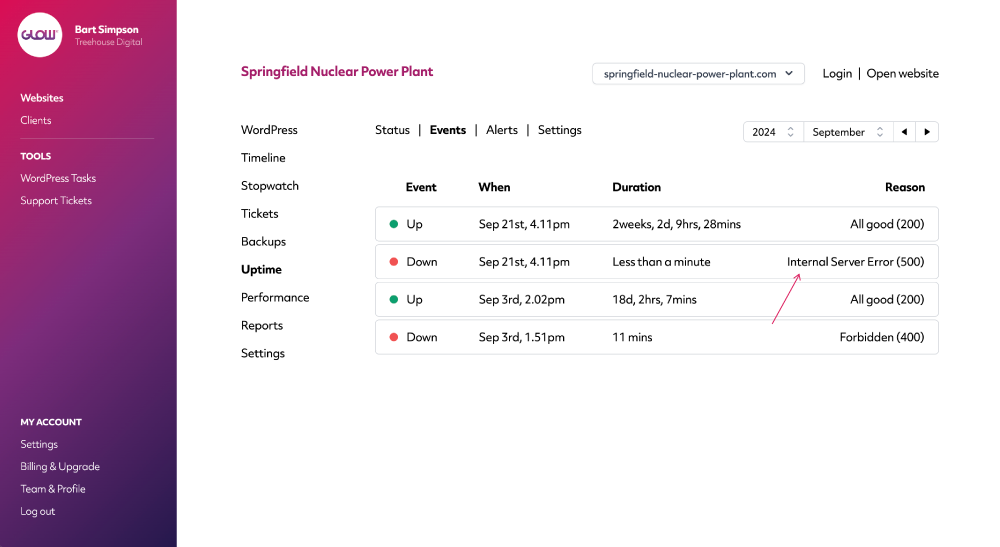Click Treehouse Digital company name
This screenshot has width=1000, height=547.
[108, 42]
